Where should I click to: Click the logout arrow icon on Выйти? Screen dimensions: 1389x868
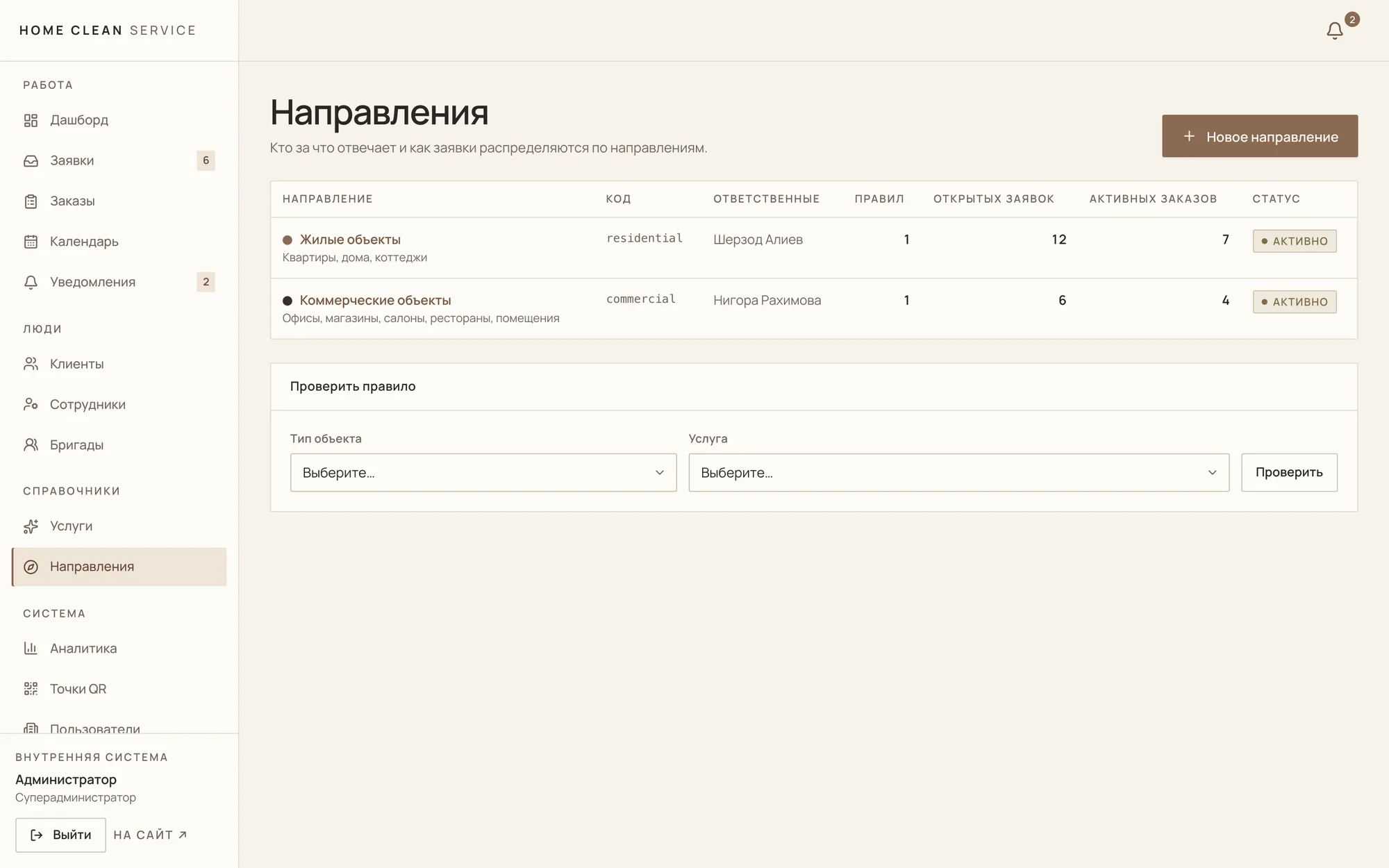37,835
